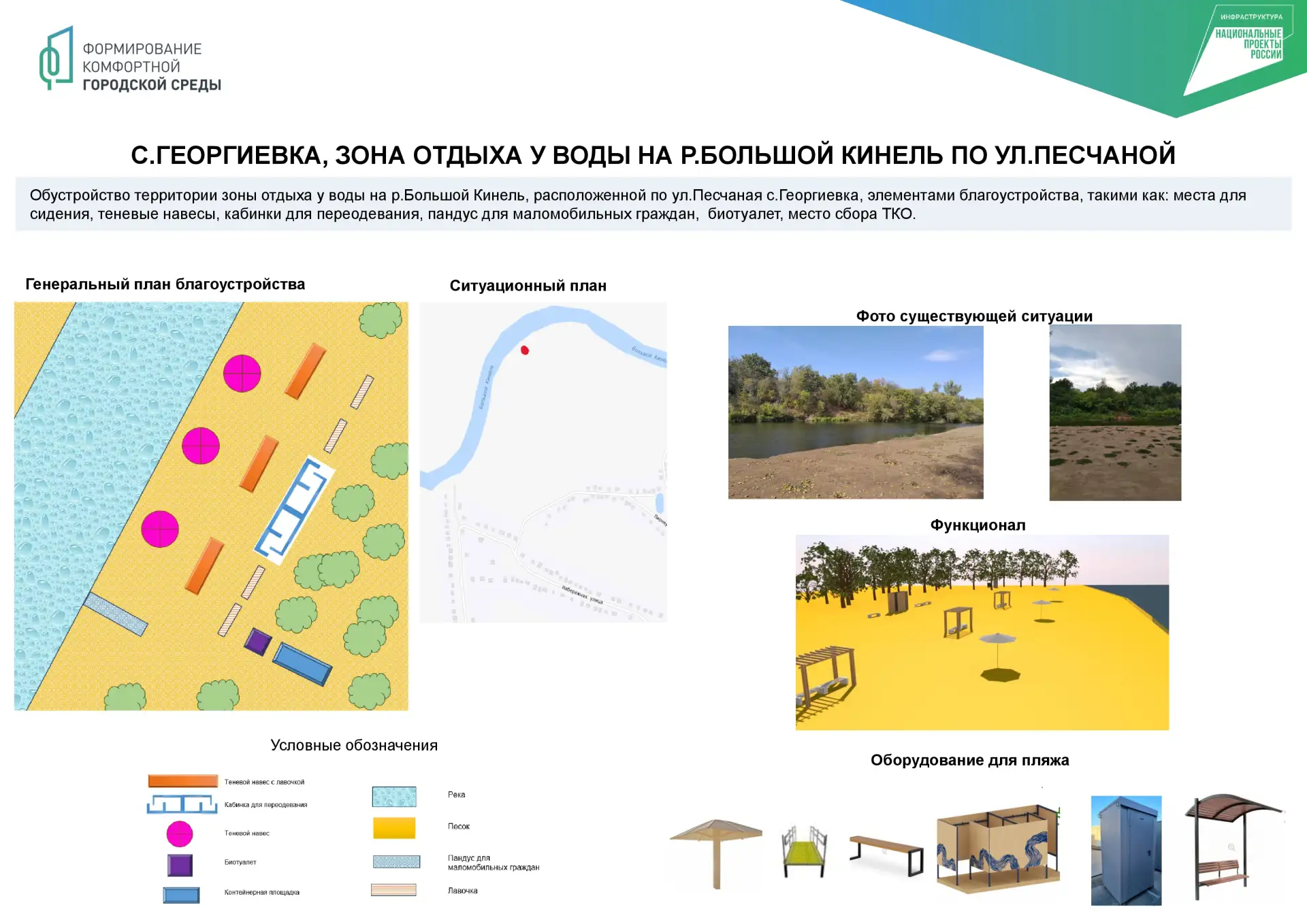
Task: Open the wide river bank photo
Action: point(856,412)
